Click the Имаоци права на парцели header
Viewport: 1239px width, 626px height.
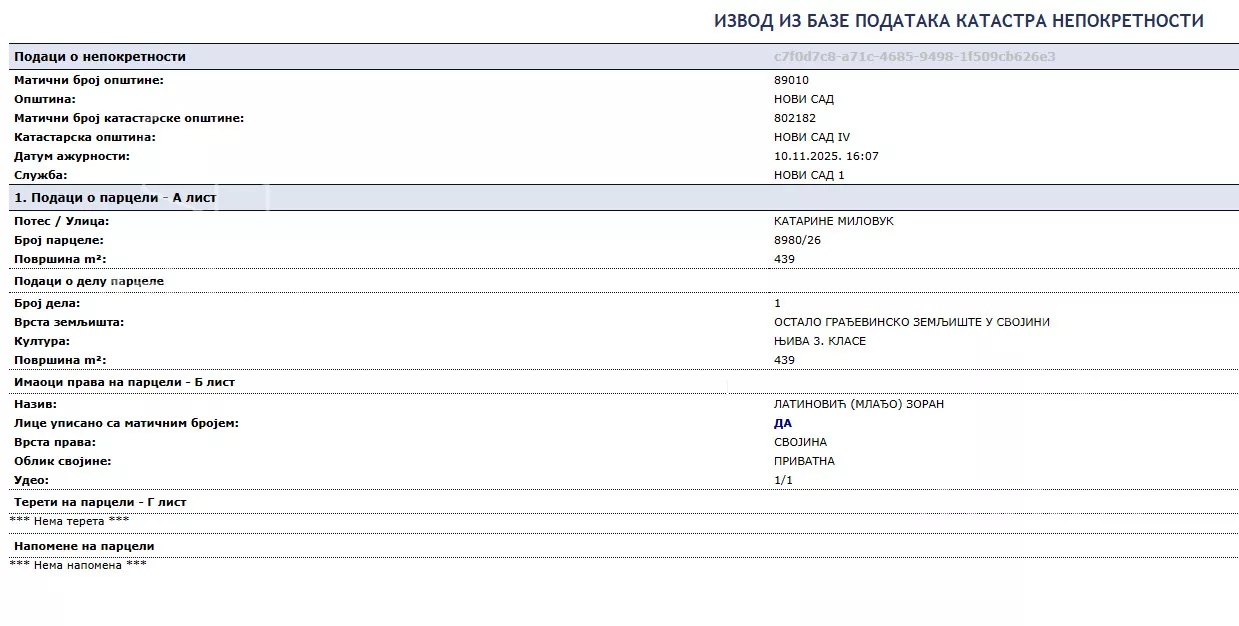tap(124, 382)
